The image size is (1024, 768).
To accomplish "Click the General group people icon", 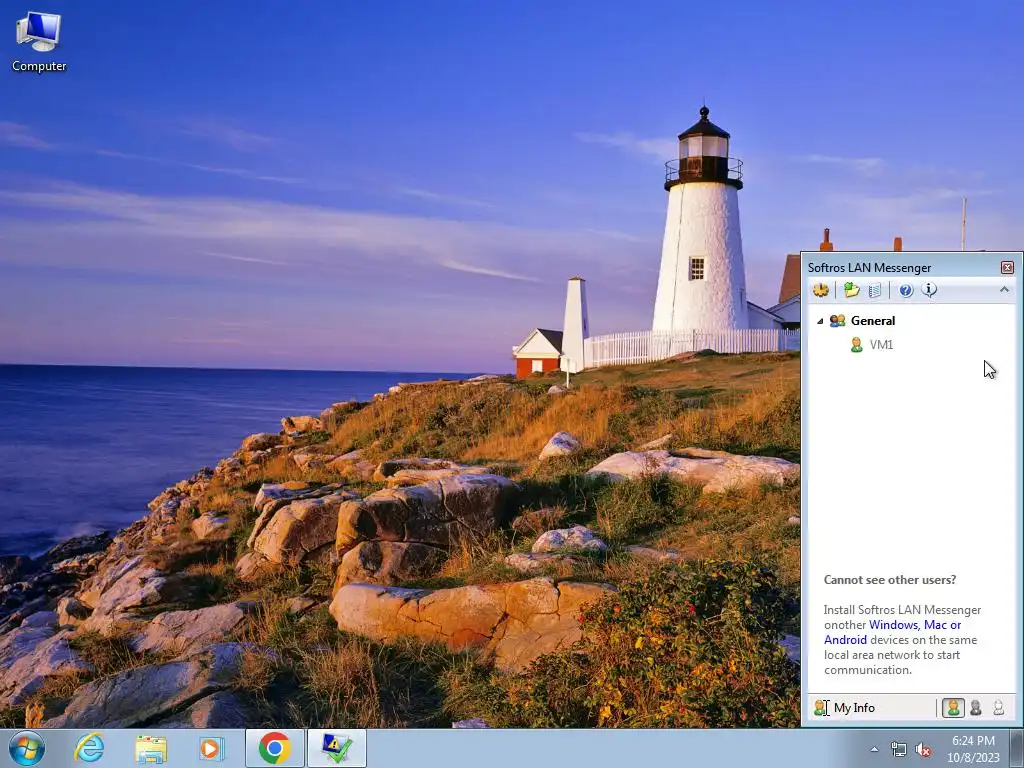I will 837,321.
